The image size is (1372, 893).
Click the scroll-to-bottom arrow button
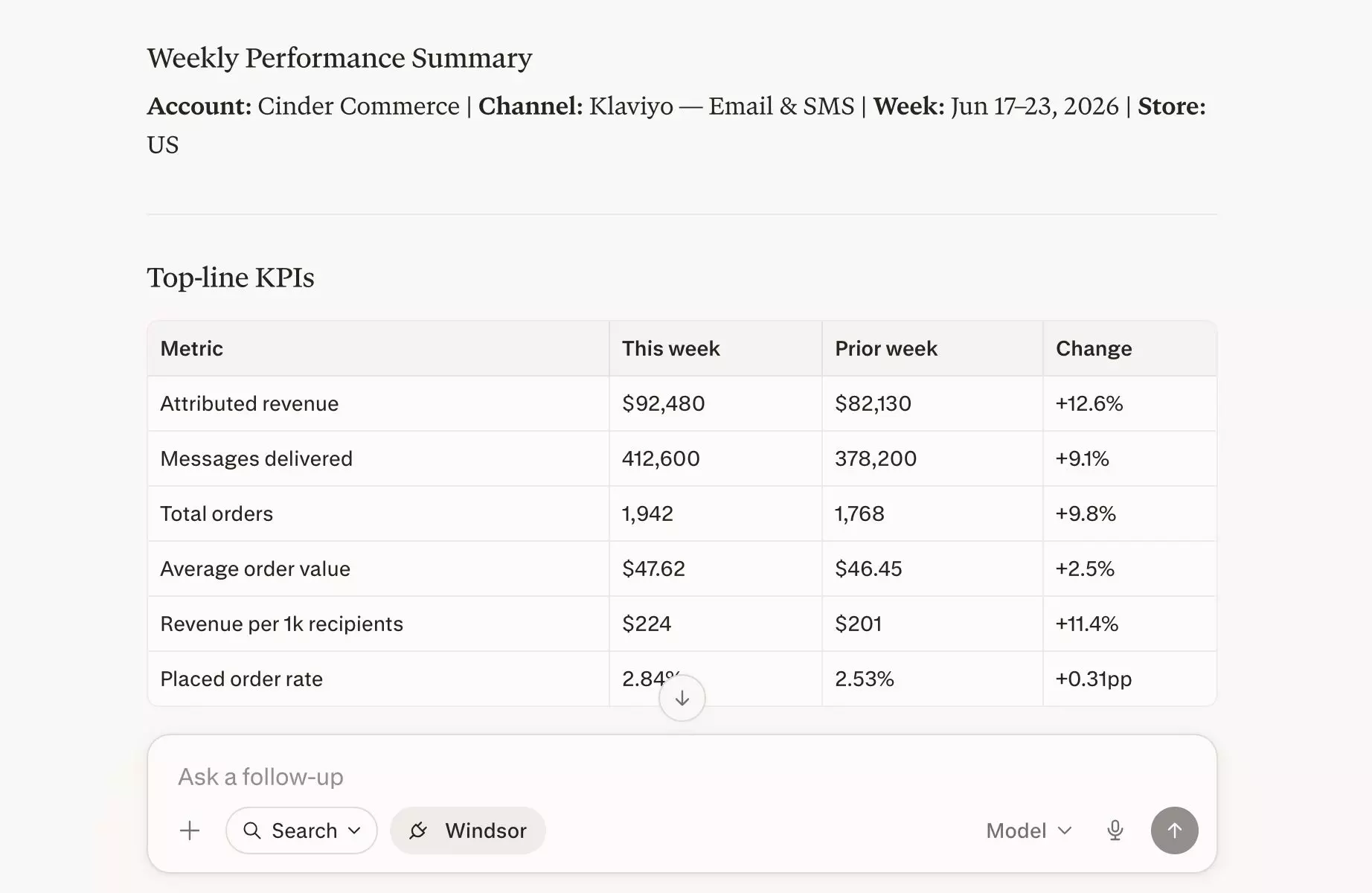(682, 698)
